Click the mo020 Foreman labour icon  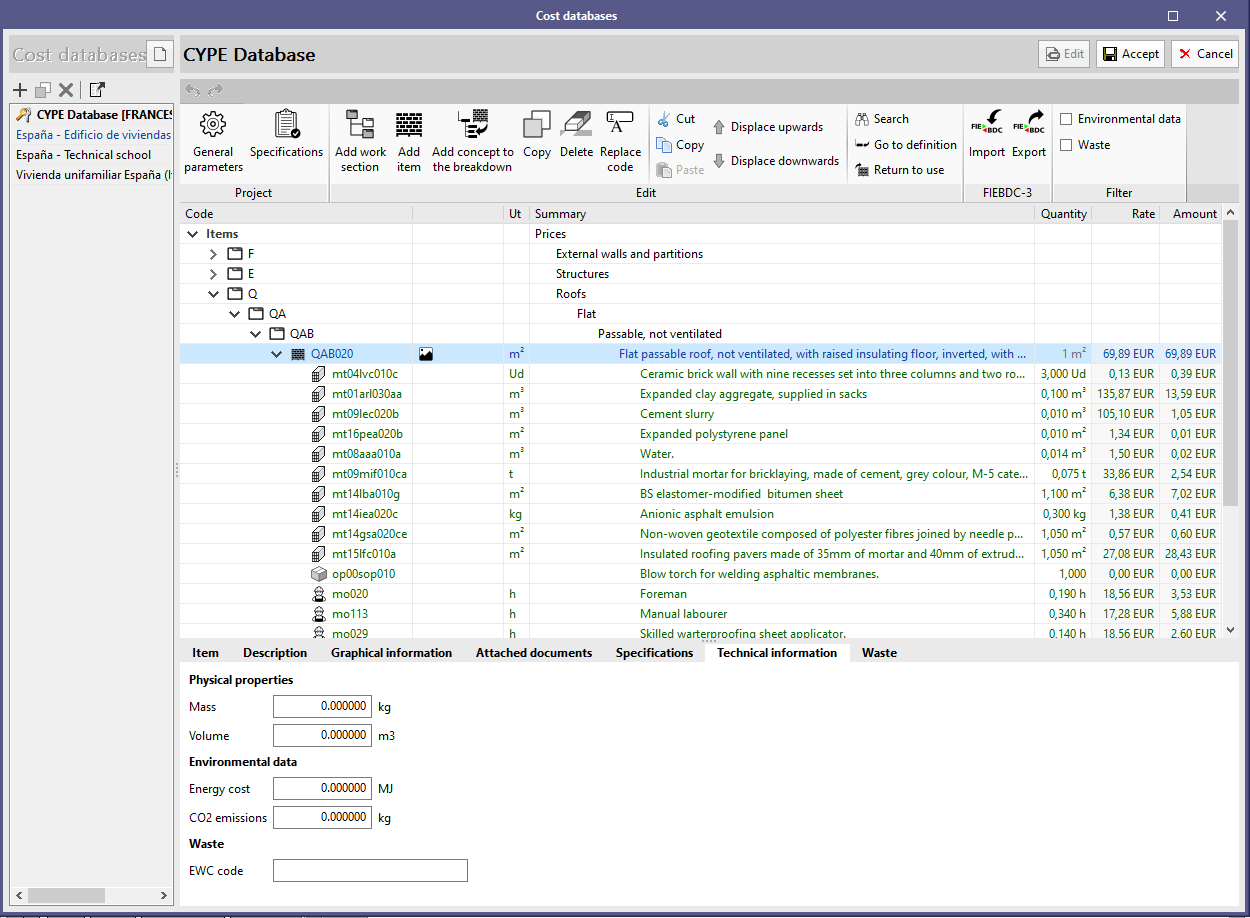click(x=318, y=594)
